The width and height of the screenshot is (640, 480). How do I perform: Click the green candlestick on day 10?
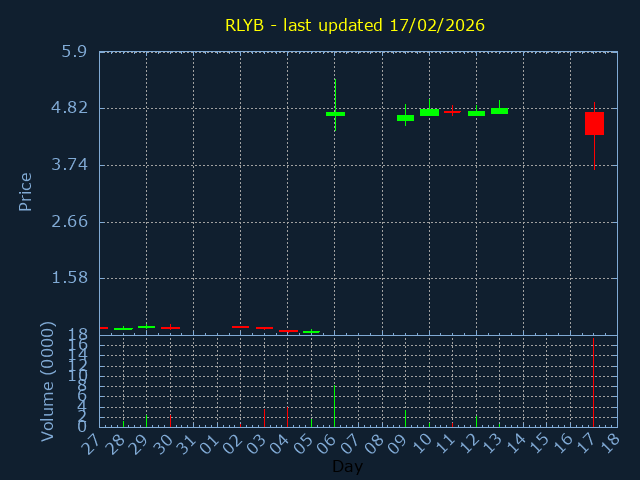click(429, 112)
